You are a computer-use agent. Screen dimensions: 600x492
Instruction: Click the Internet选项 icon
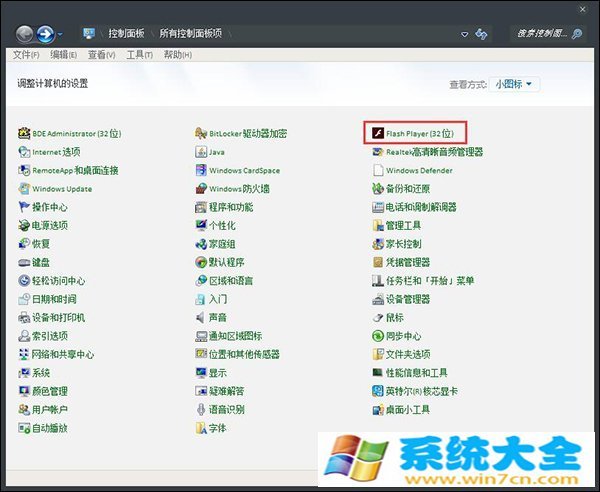tap(24, 152)
